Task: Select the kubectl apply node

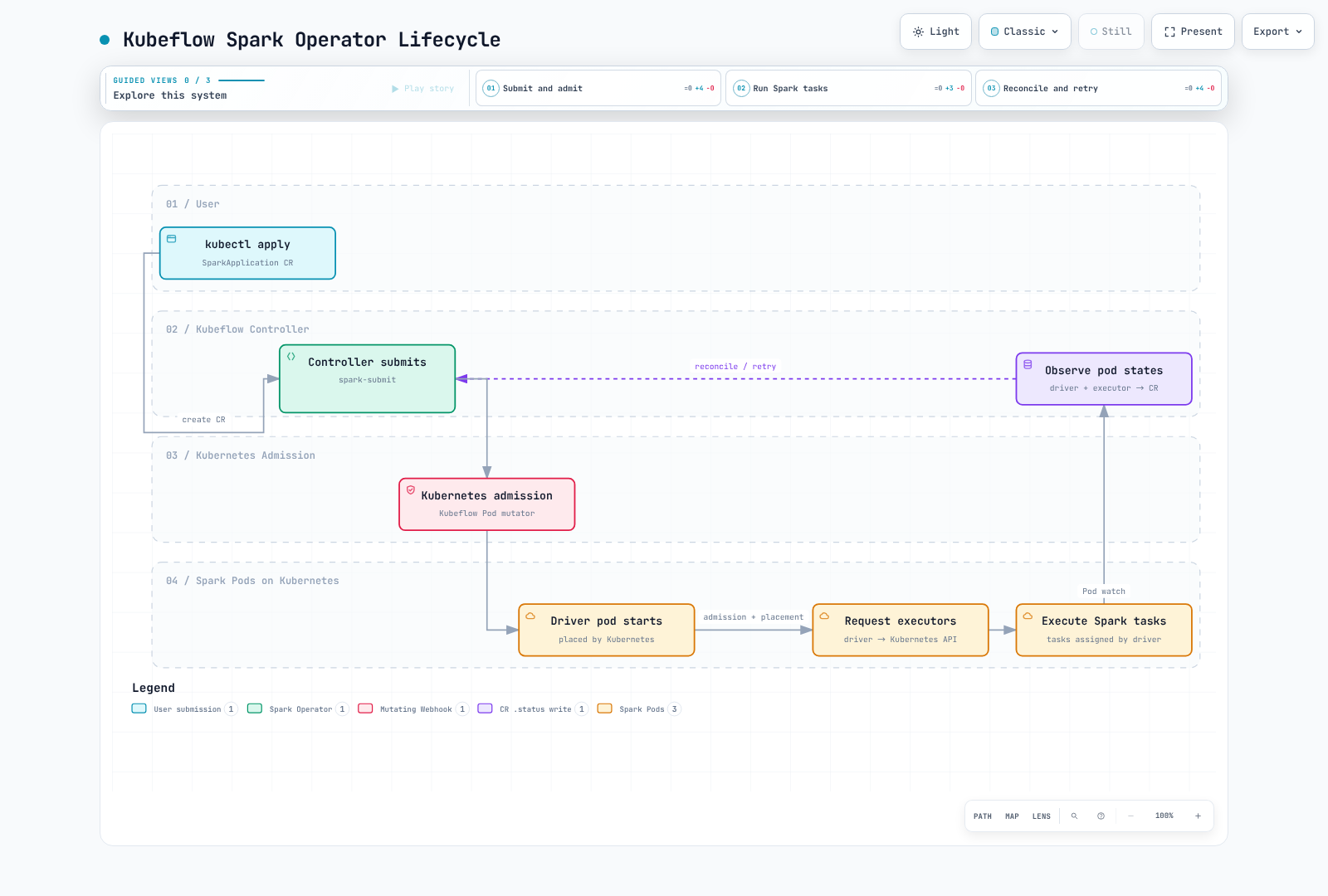Action: pyautogui.click(x=247, y=253)
